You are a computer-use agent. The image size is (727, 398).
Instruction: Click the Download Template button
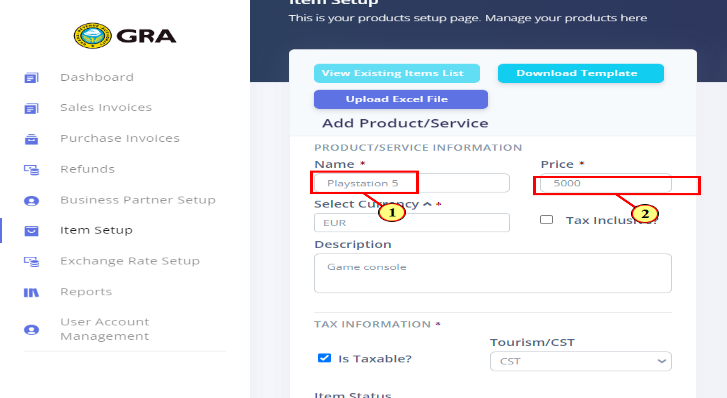(x=581, y=73)
